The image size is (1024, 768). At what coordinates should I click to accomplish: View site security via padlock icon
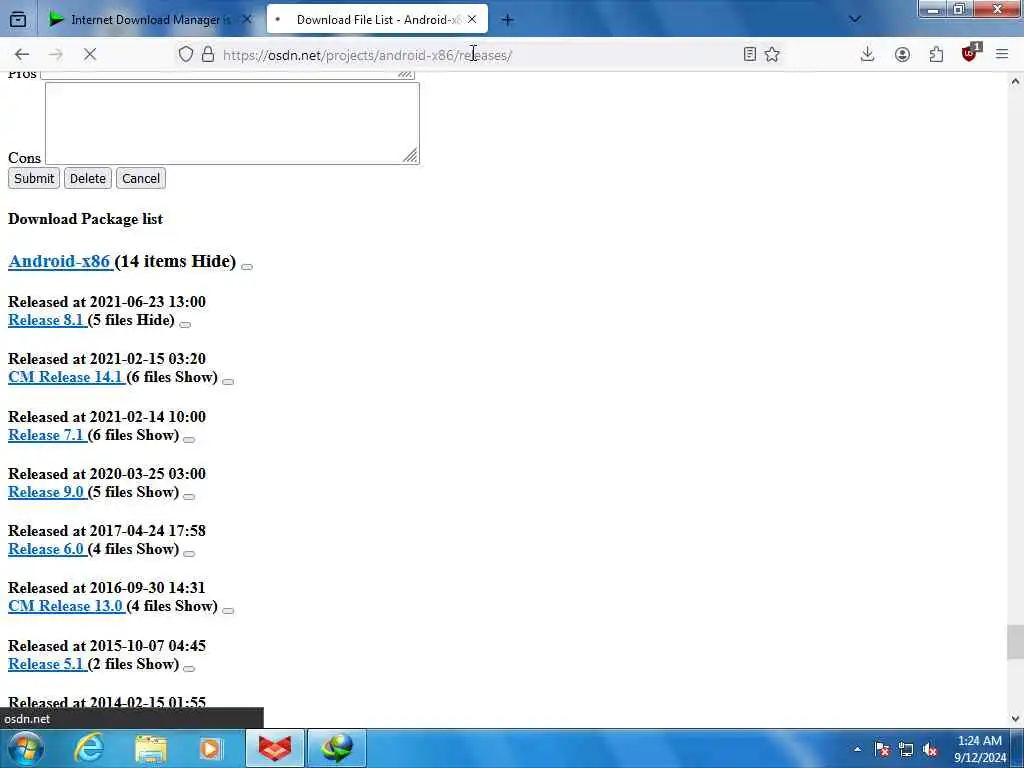(208, 55)
